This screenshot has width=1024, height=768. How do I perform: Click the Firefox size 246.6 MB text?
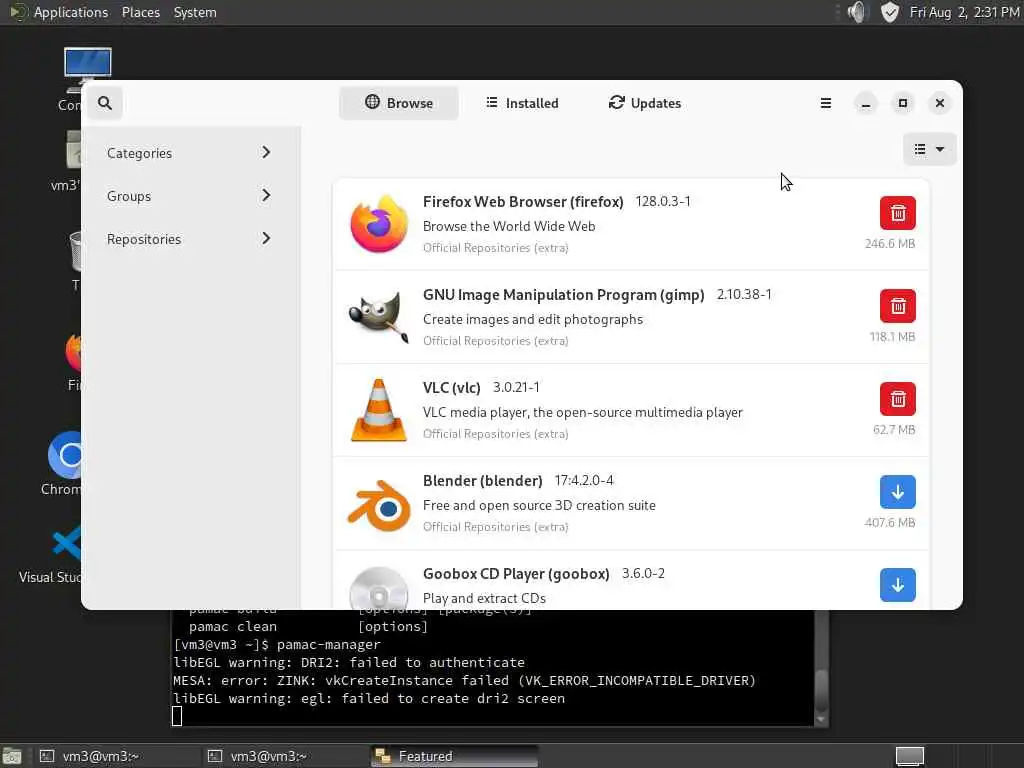point(889,244)
